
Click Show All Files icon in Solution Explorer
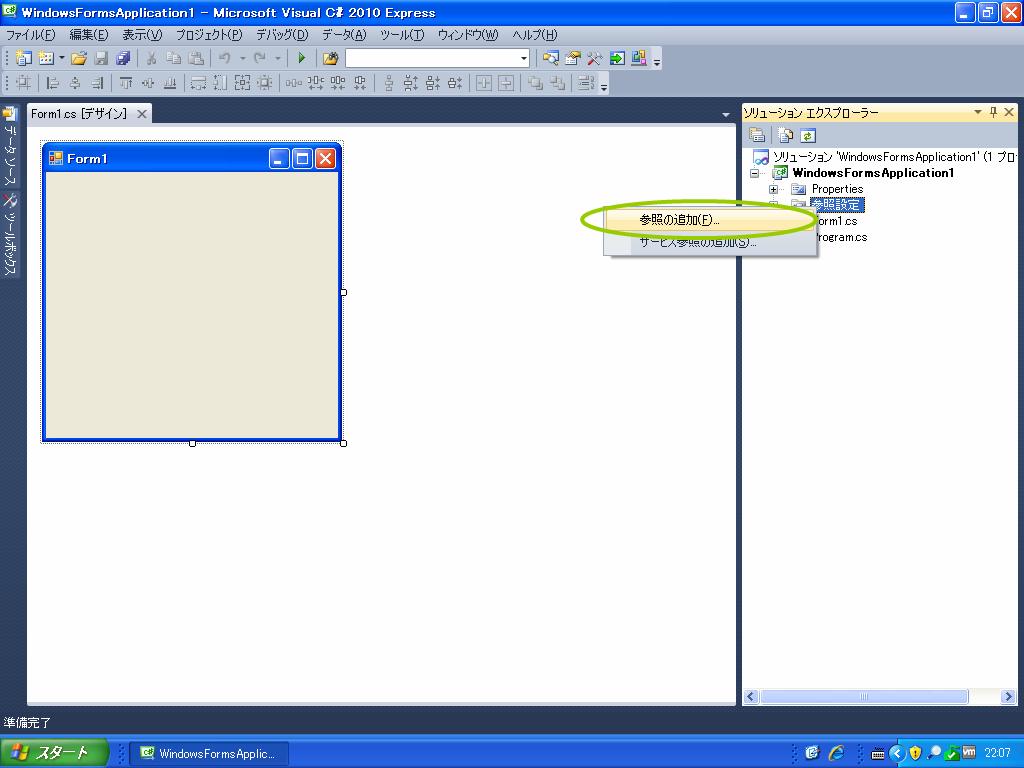point(786,135)
